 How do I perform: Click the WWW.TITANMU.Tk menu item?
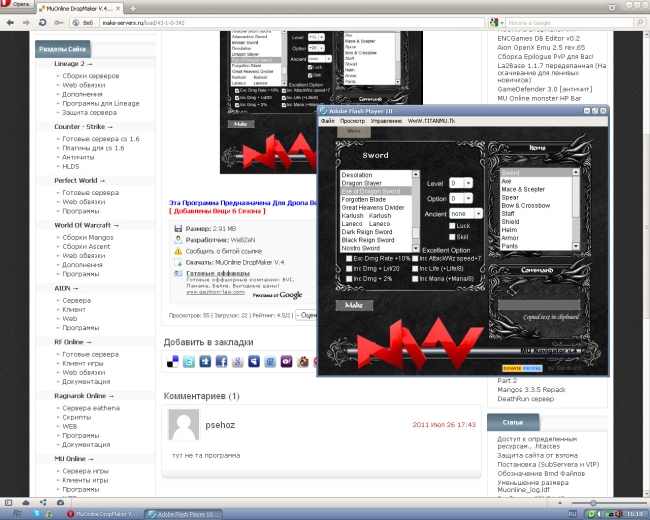point(431,121)
